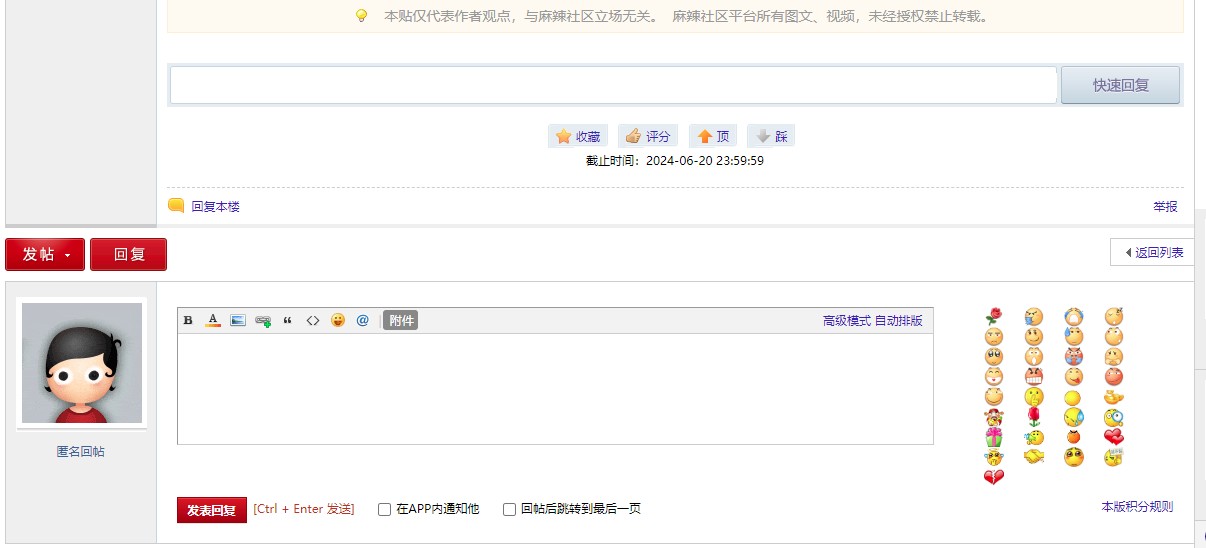Screen dimensions: 1206x548
Task: Enable 在APP内通知他 checkbox
Action: pyautogui.click(x=384, y=509)
